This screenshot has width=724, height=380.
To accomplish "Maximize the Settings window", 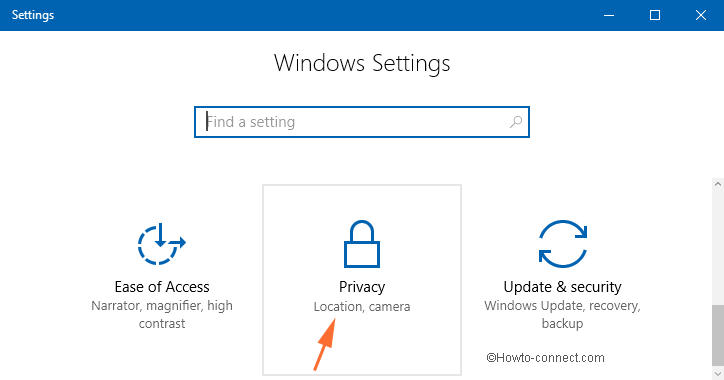I will tap(655, 15).
